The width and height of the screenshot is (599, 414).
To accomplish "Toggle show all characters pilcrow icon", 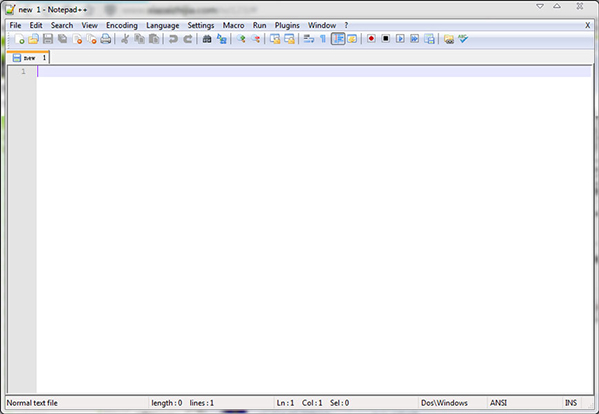I will (323, 39).
